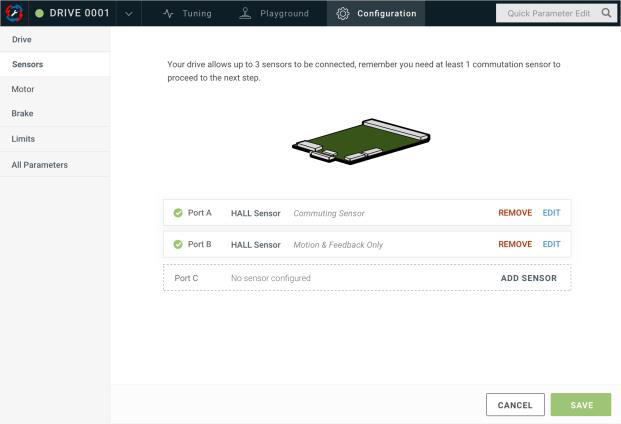Click in the Quick Parameter Edit field
621x424 pixels.
547,14
